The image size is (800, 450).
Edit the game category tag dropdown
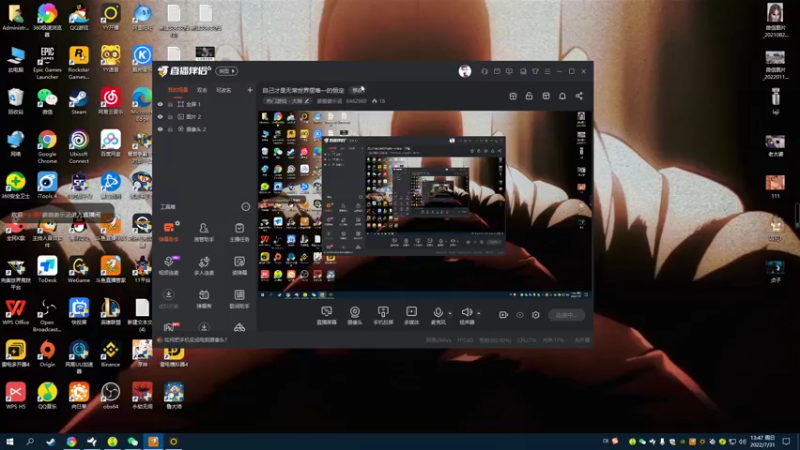click(x=288, y=101)
